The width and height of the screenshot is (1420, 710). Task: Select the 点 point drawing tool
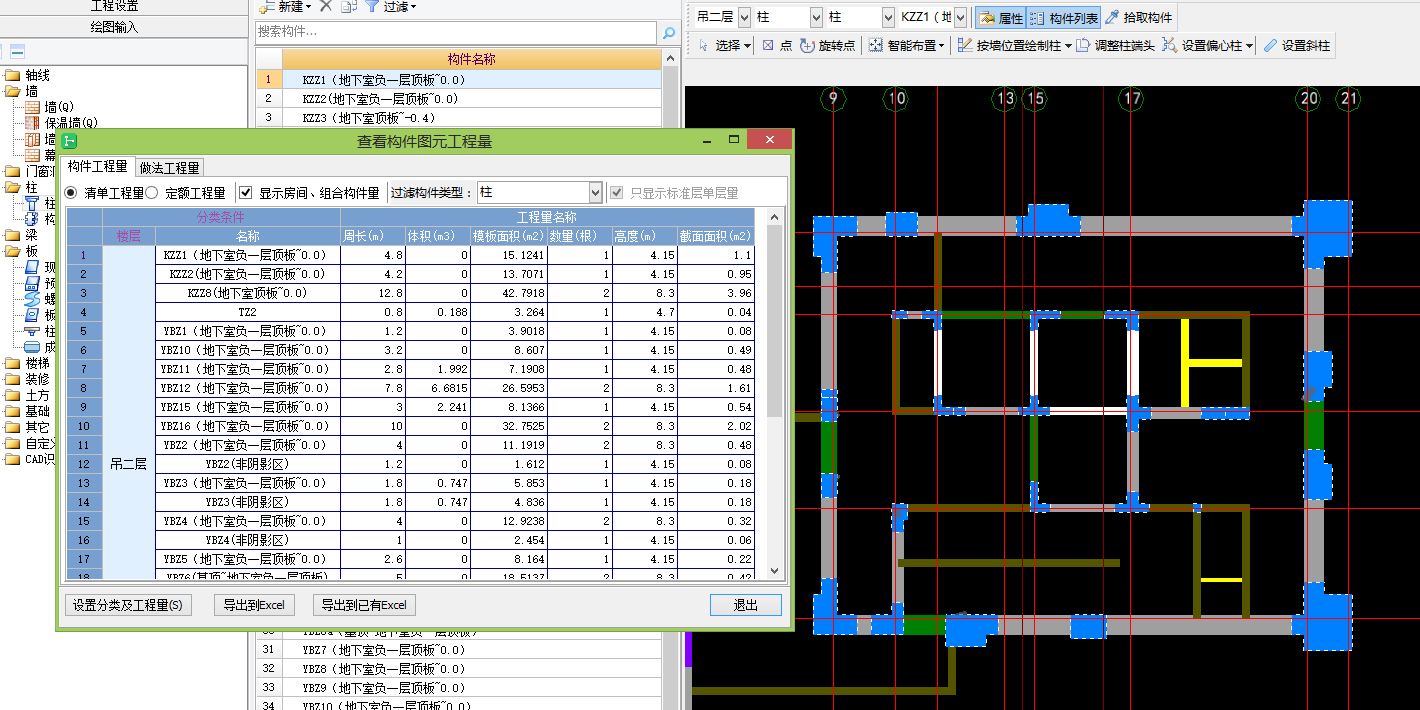coord(777,46)
